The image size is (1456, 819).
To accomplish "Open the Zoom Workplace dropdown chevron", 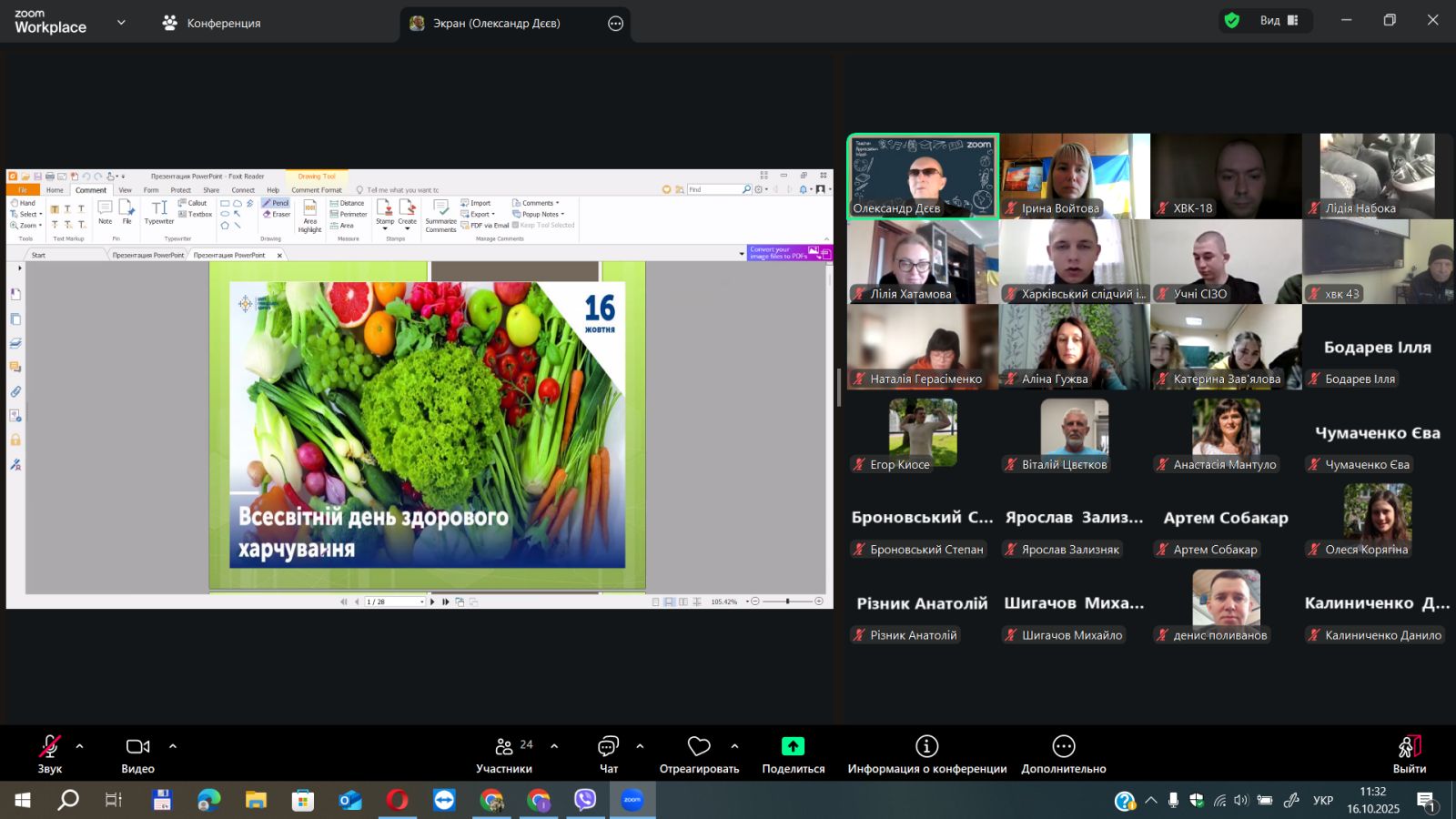I will (121, 22).
